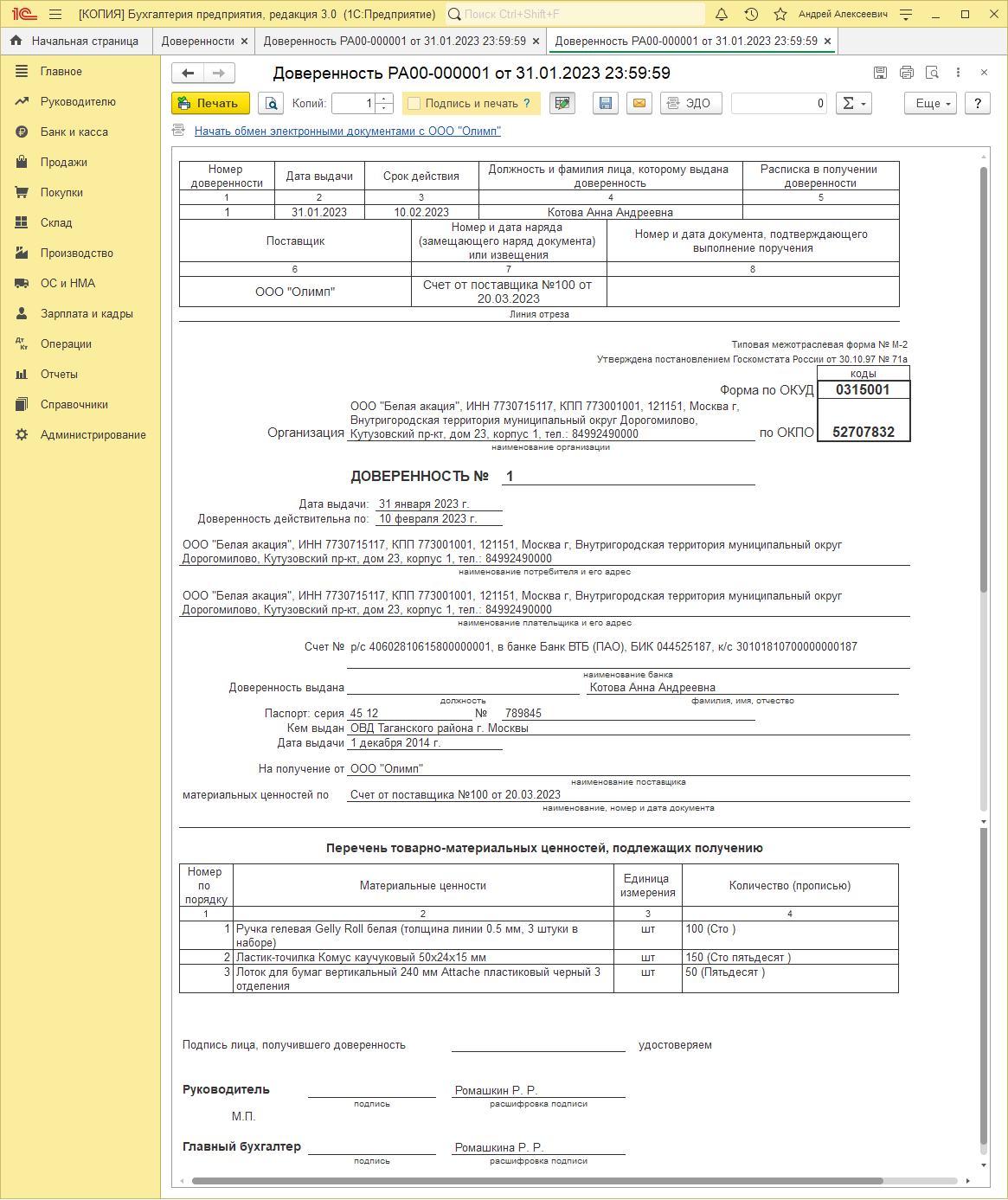Viewport: 1008px width, 1200px height.
Task: Click user name Андрей Алексеевич
Action: pyautogui.click(x=843, y=15)
